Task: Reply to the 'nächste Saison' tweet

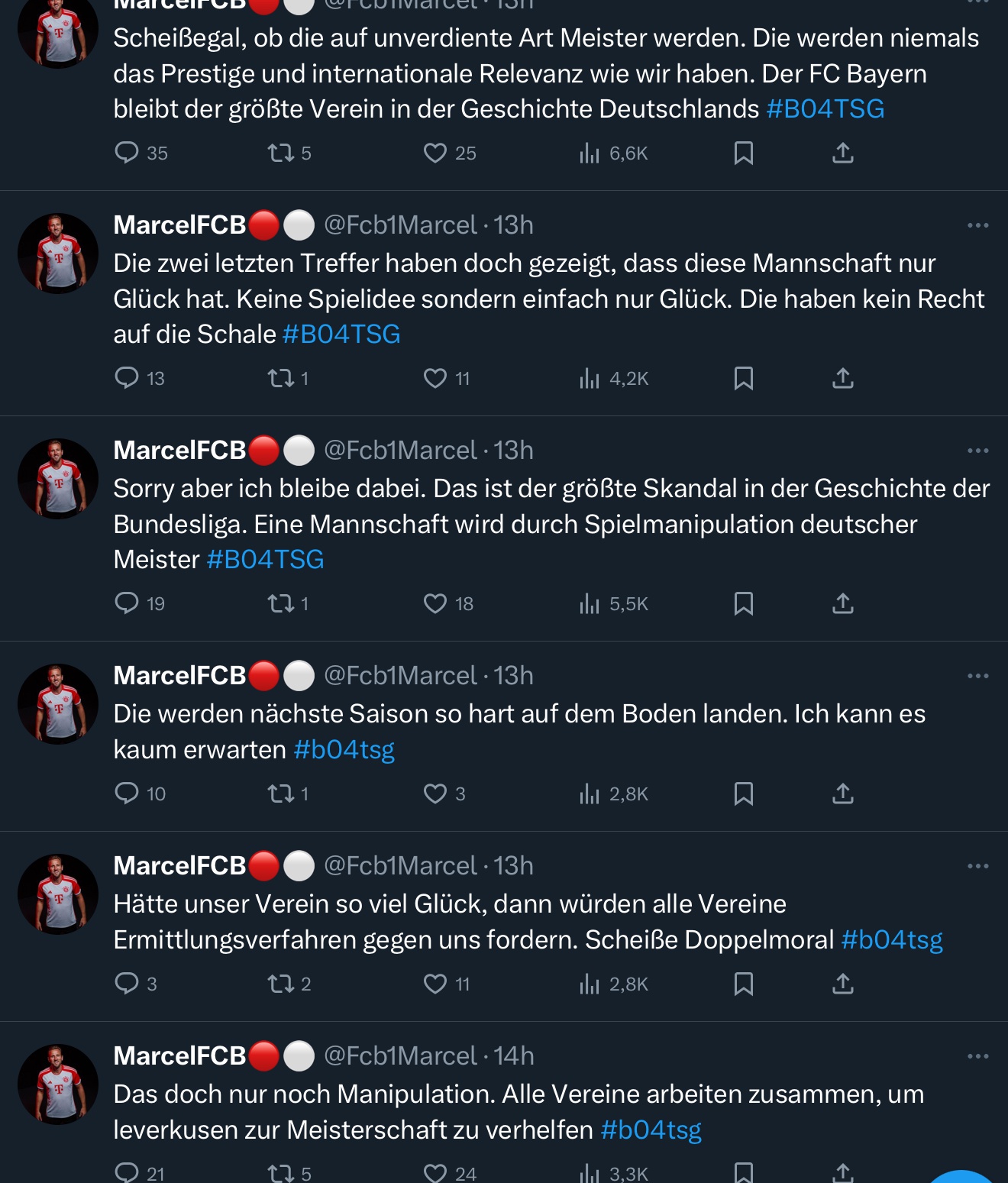Action: [126, 794]
